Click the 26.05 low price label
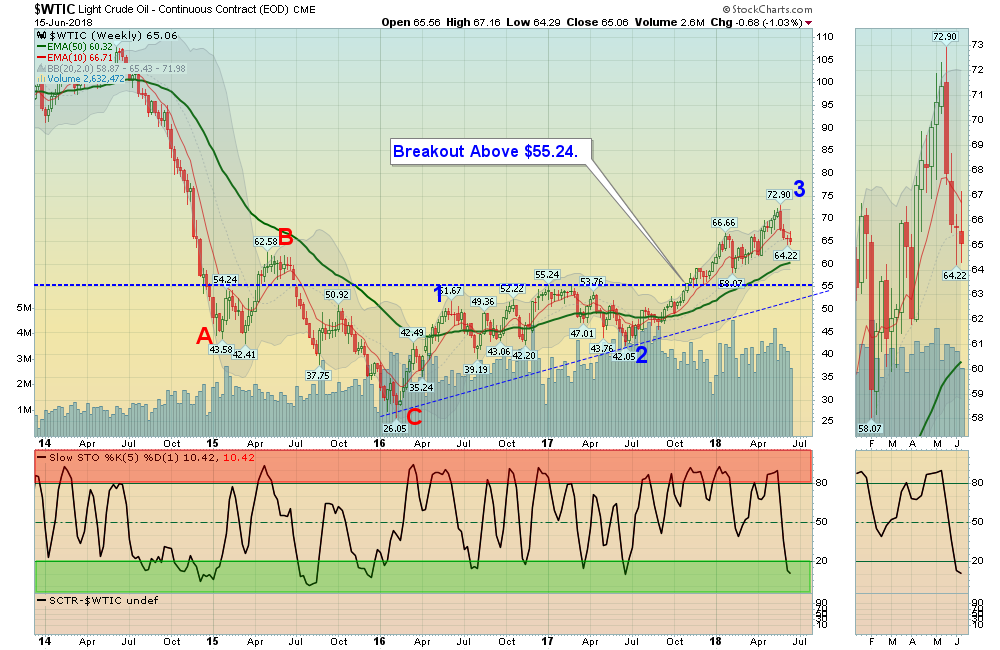Screen dimensions: 1000x650 click(x=394, y=429)
